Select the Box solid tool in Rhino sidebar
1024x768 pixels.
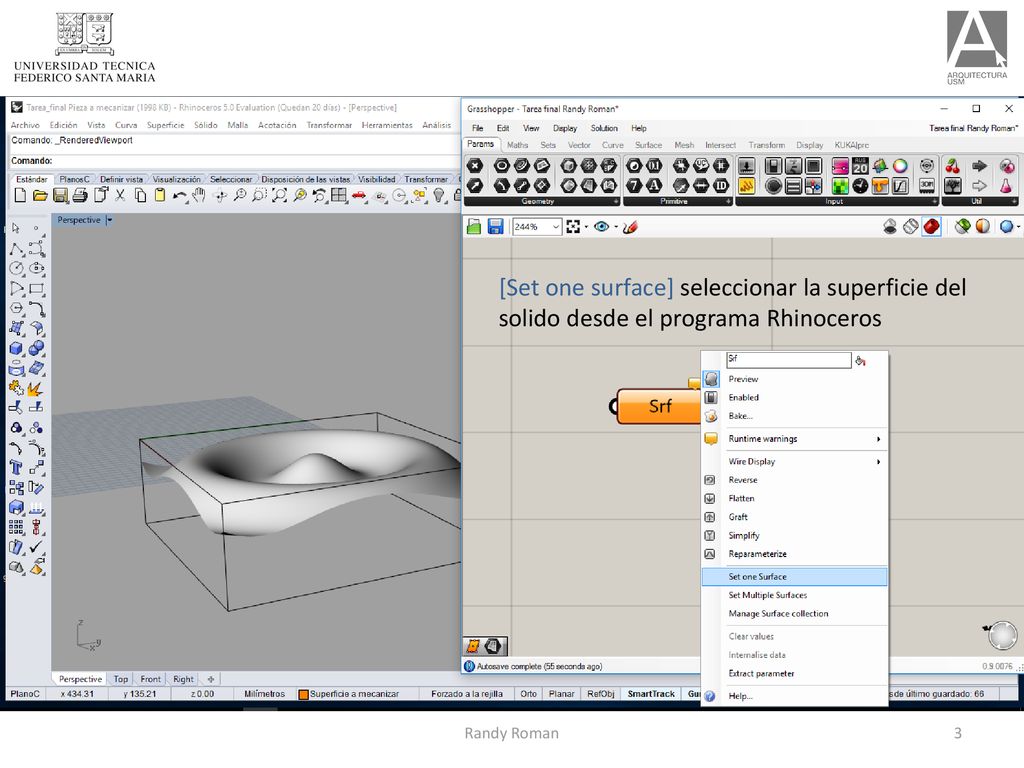pos(16,348)
